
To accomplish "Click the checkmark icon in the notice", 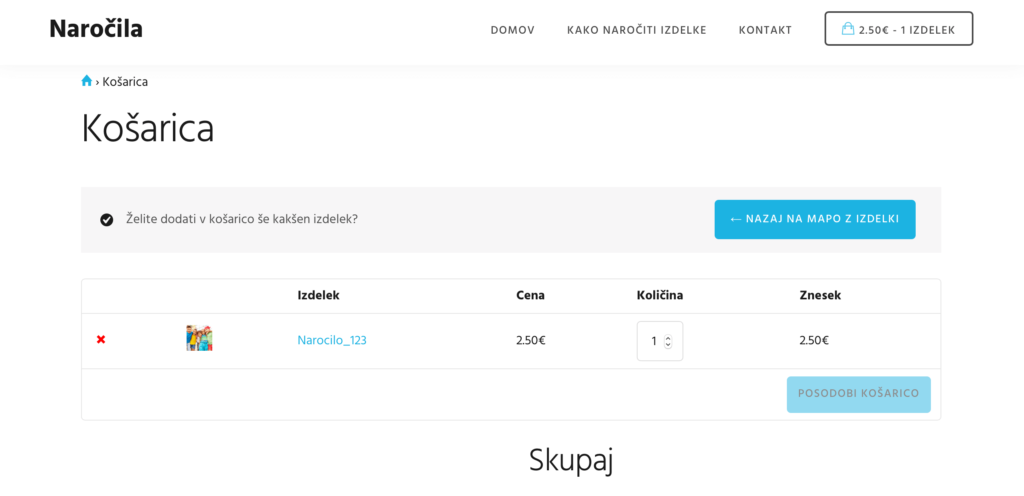I will point(107,220).
